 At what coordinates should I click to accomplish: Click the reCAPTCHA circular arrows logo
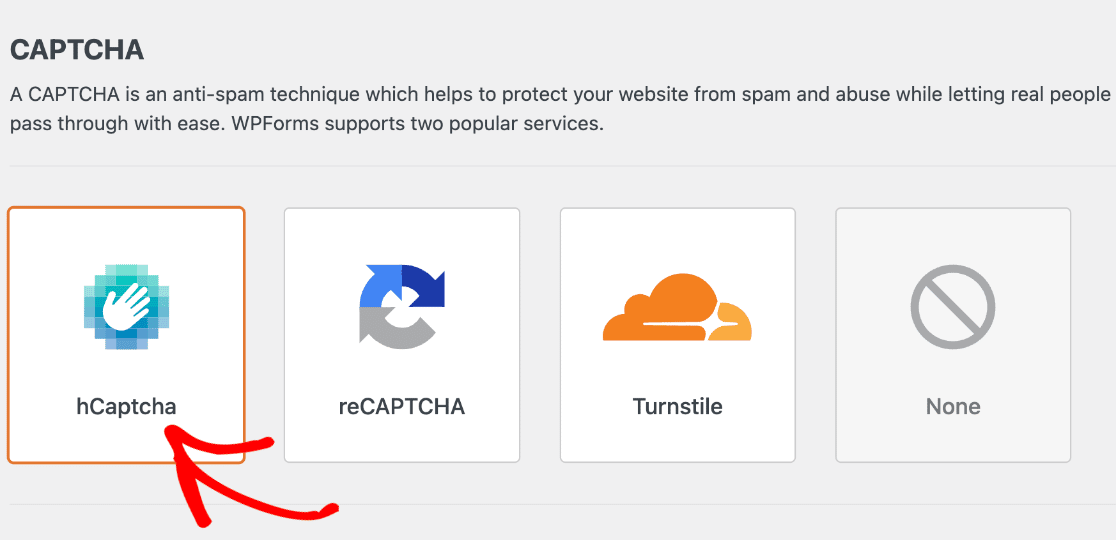click(x=402, y=306)
